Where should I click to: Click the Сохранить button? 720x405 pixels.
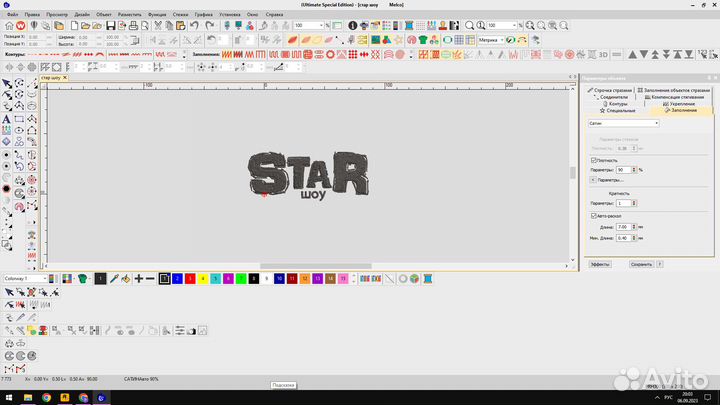point(641,265)
